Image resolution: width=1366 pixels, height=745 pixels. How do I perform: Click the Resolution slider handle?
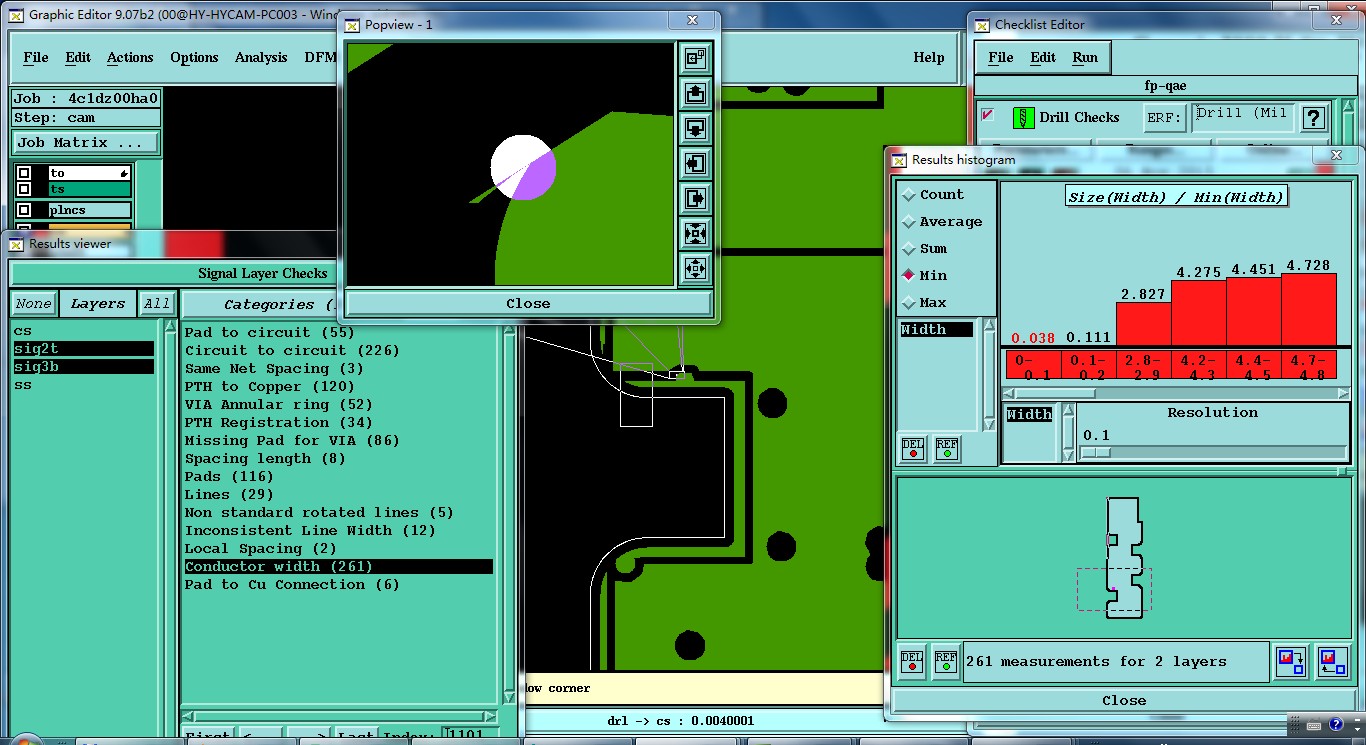[x=1096, y=453]
